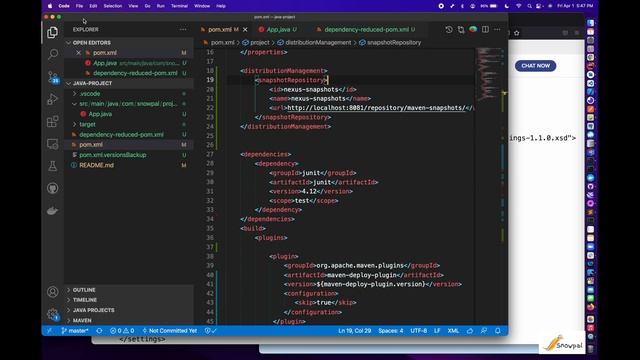Open notifications bell in status bar

pyautogui.click(x=498, y=331)
